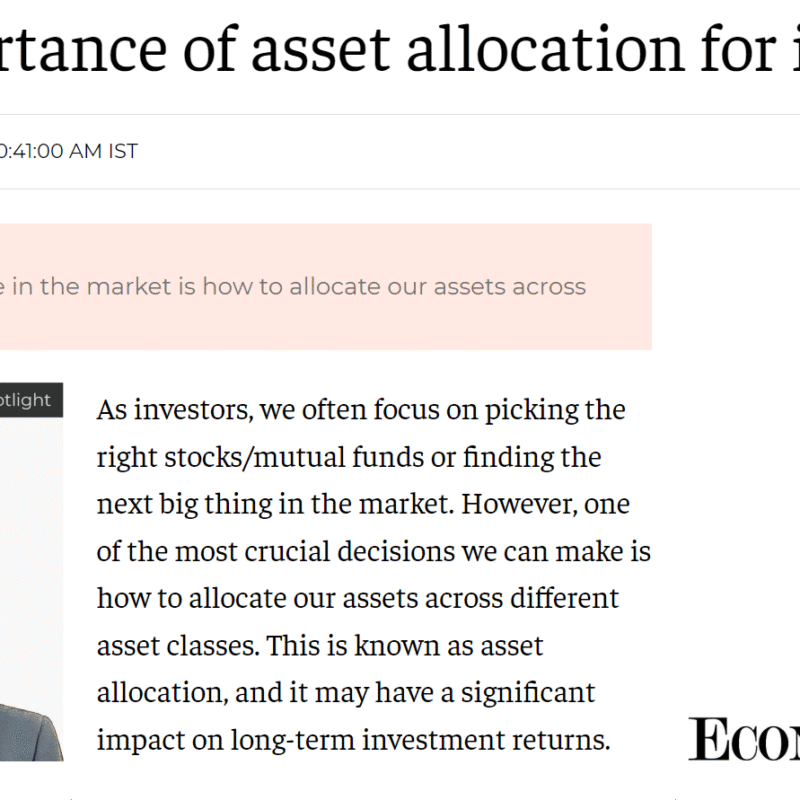Image resolution: width=800 pixels, height=800 pixels.
Task: Click the Spotlight tag above the photo
Action: (28, 400)
